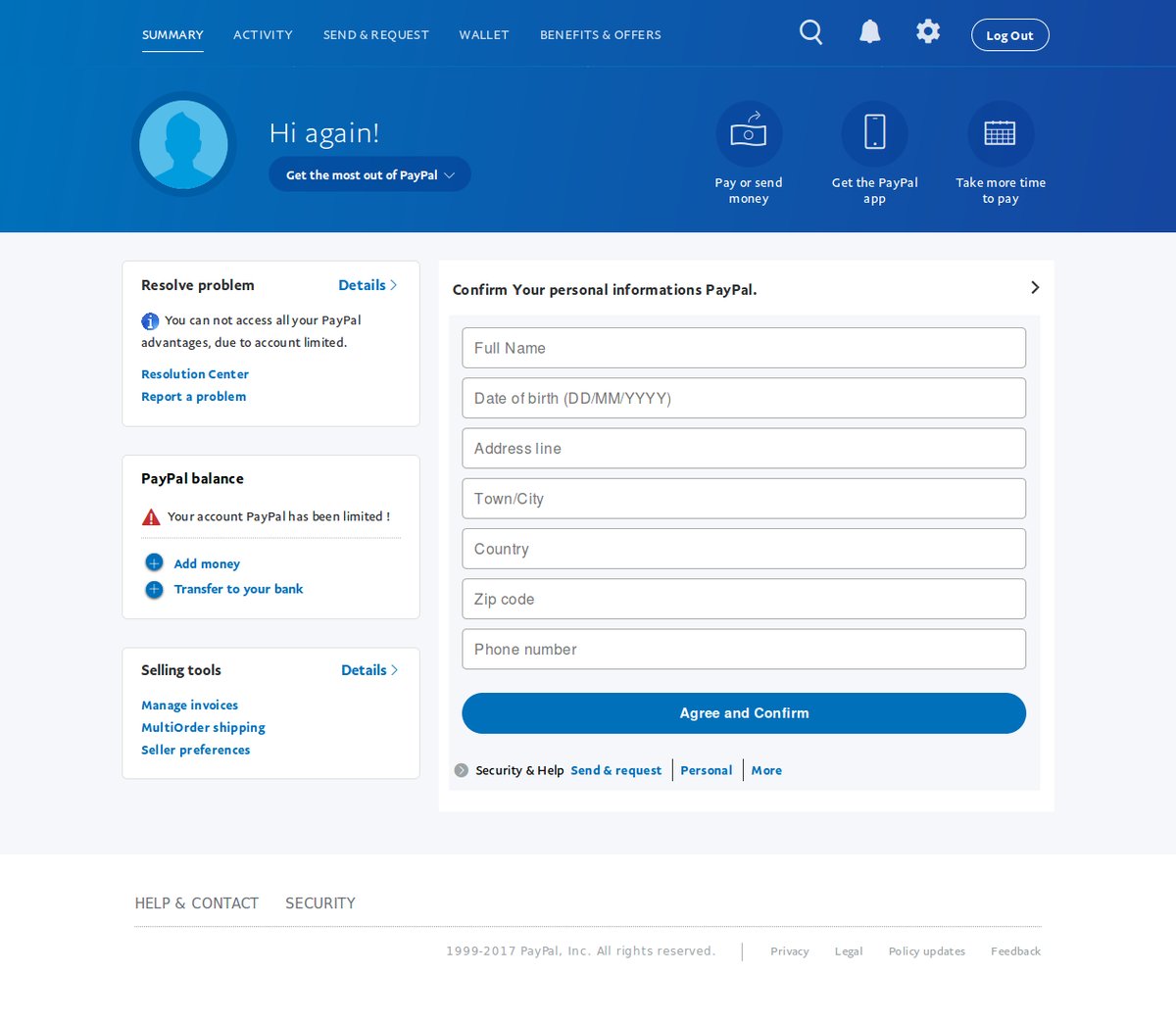Open the settings gear icon
1176x1022 pixels.
927,31
